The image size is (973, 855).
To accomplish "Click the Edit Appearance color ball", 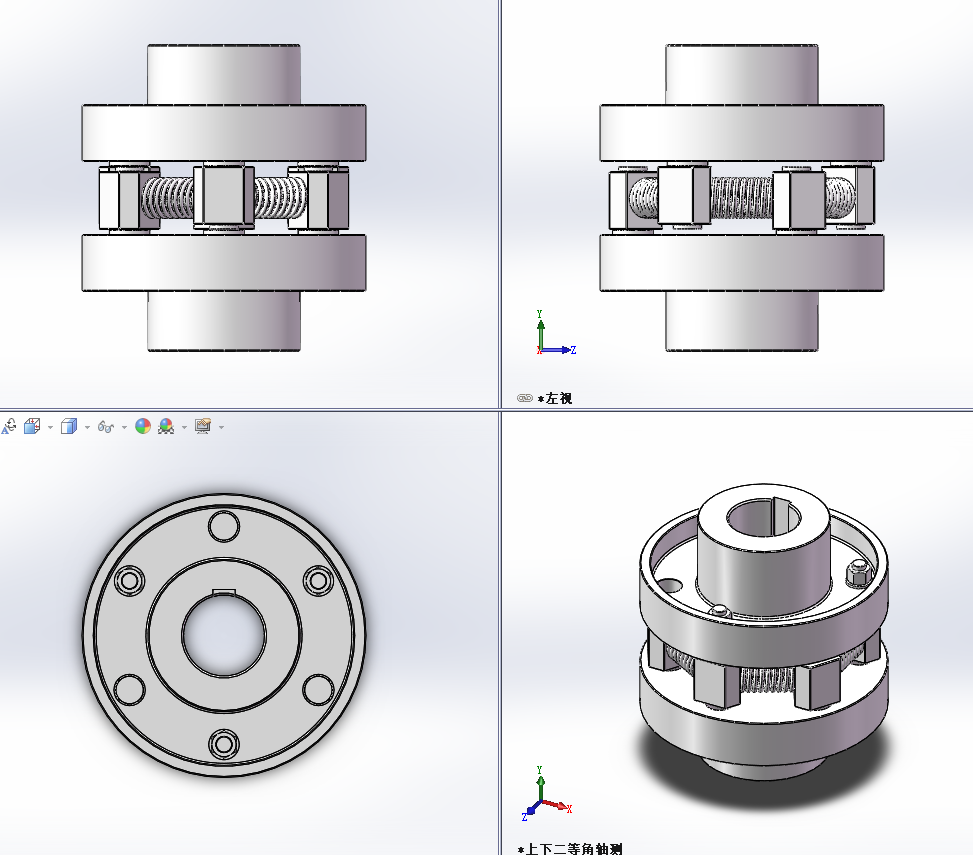I will [143, 426].
